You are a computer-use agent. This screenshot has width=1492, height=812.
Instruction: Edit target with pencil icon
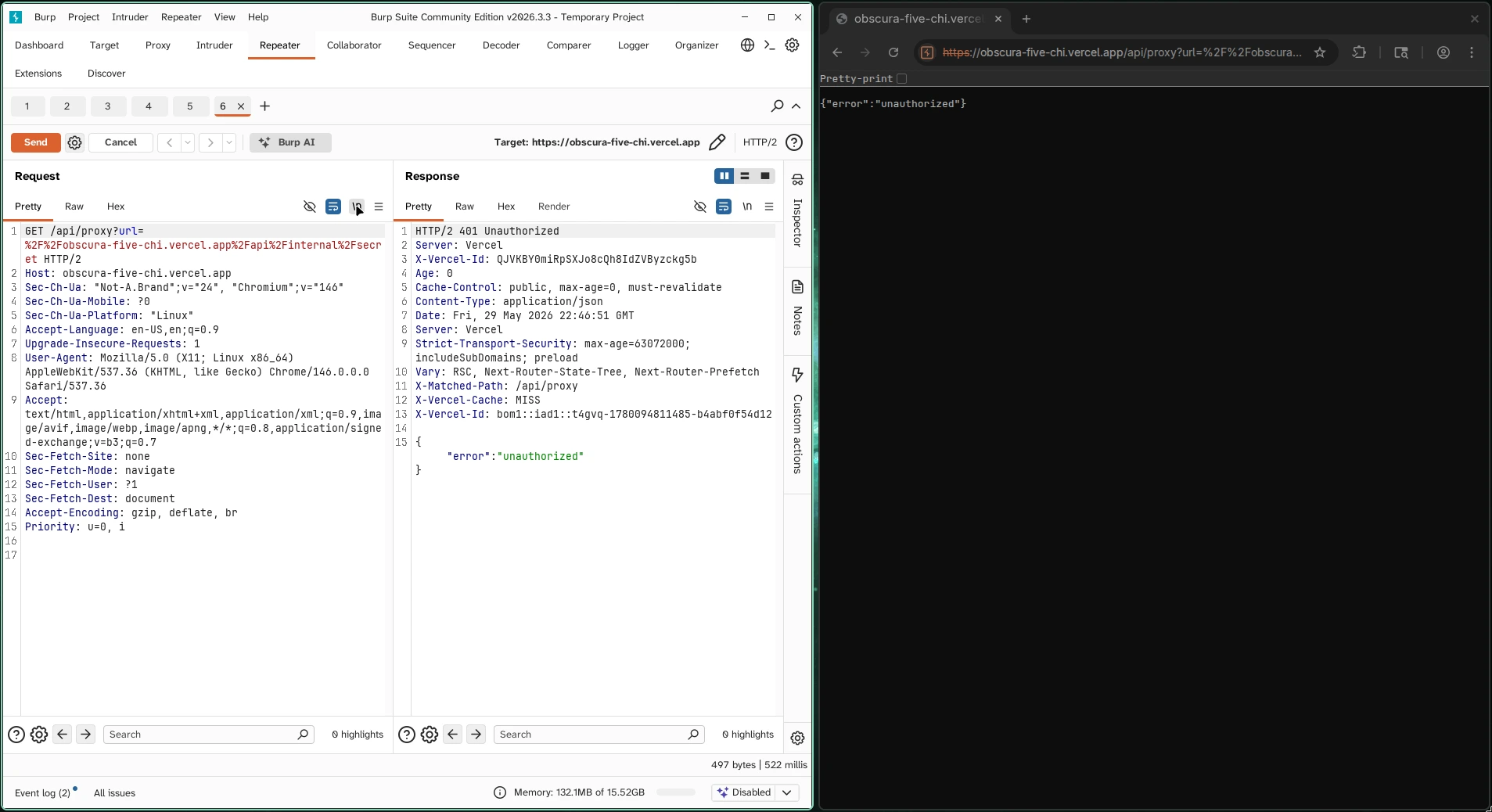[717, 142]
